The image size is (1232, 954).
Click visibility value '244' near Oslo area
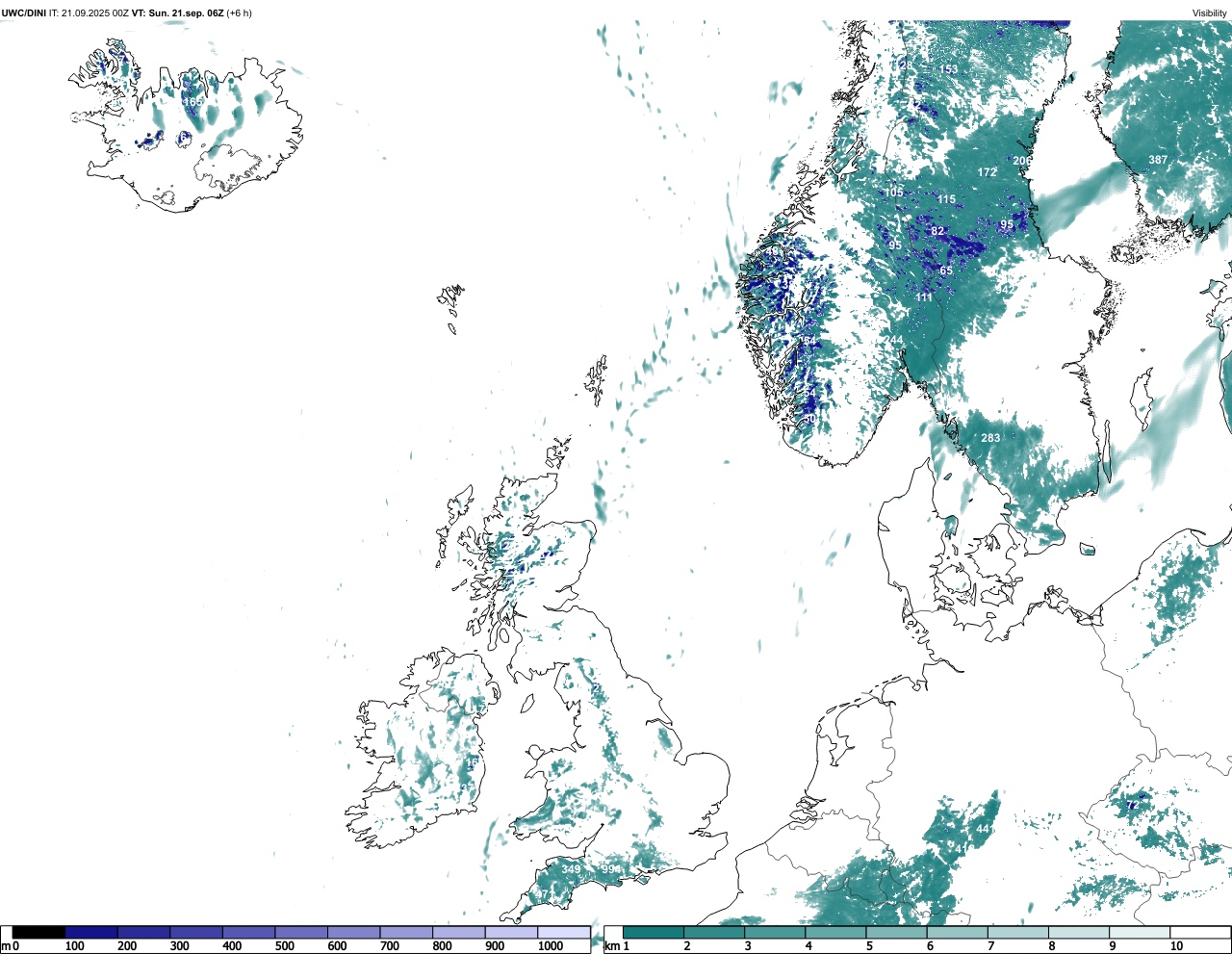(895, 340)
